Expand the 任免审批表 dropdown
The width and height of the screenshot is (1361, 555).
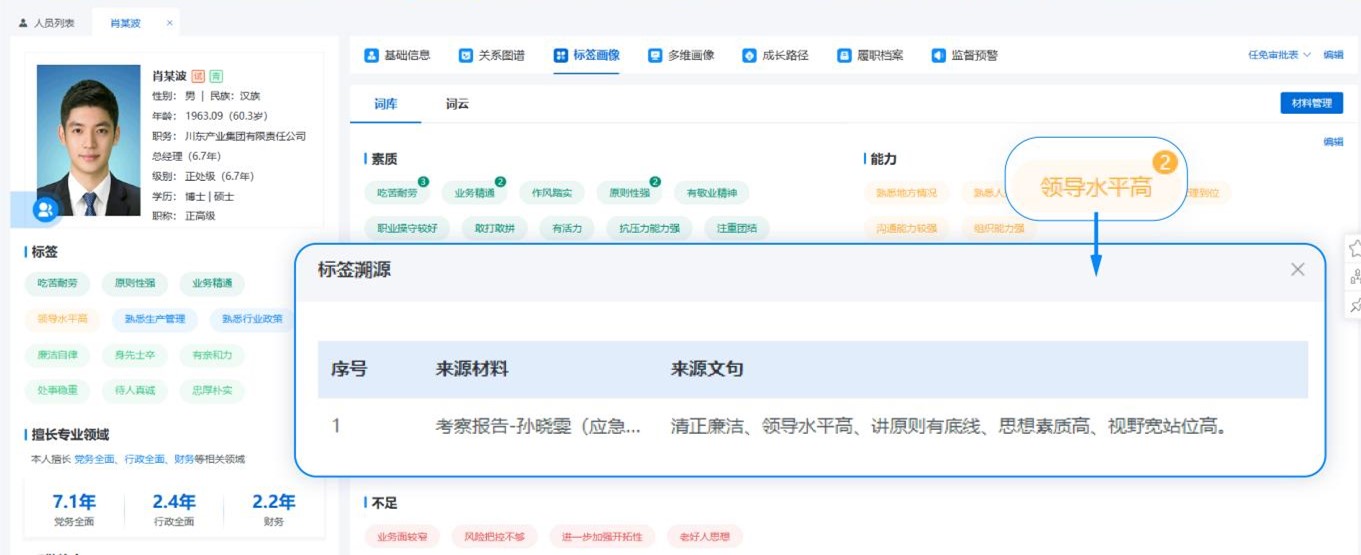(1278, 56)
